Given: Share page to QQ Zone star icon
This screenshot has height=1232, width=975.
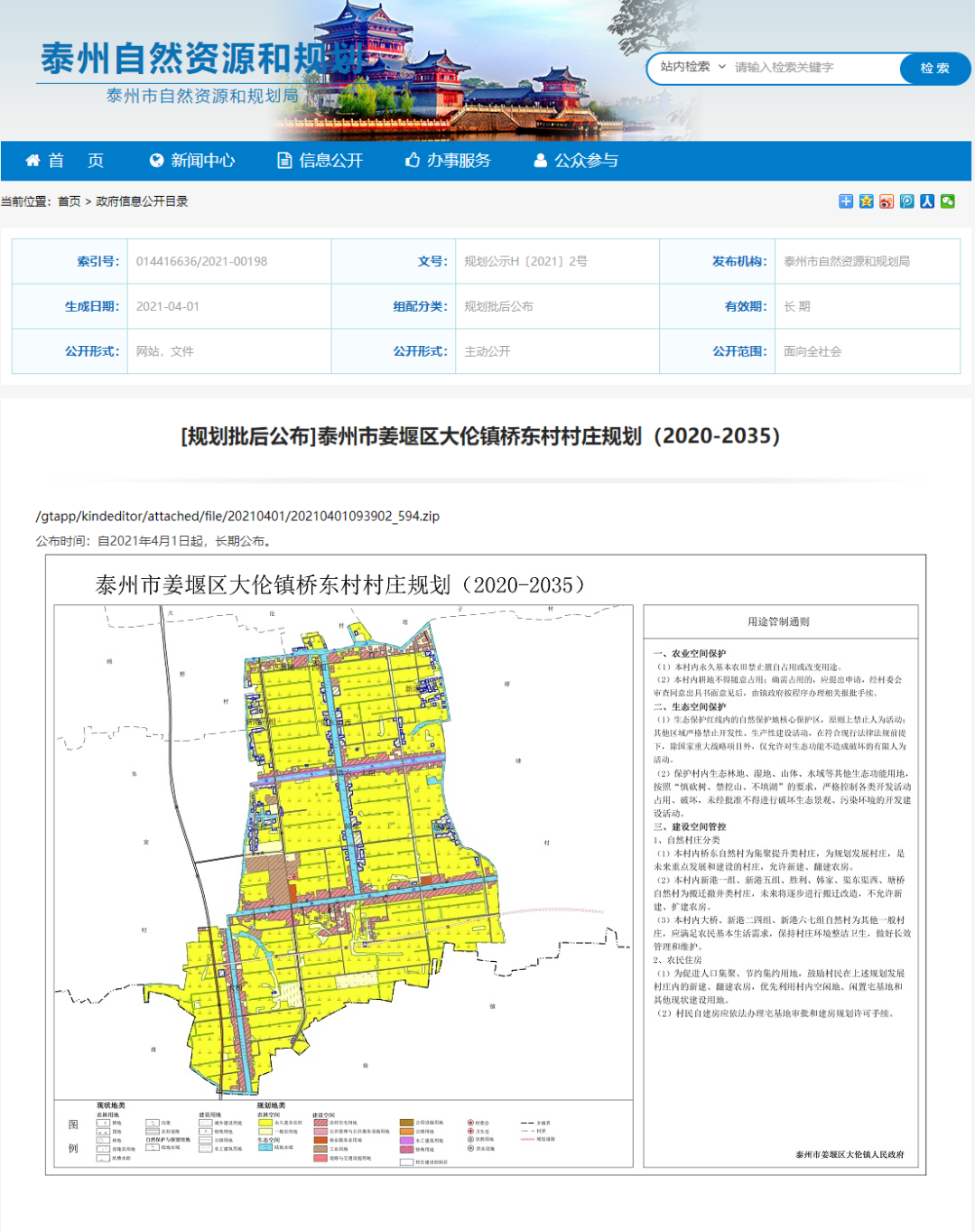Looking at the screenshot, I should 867,201.
